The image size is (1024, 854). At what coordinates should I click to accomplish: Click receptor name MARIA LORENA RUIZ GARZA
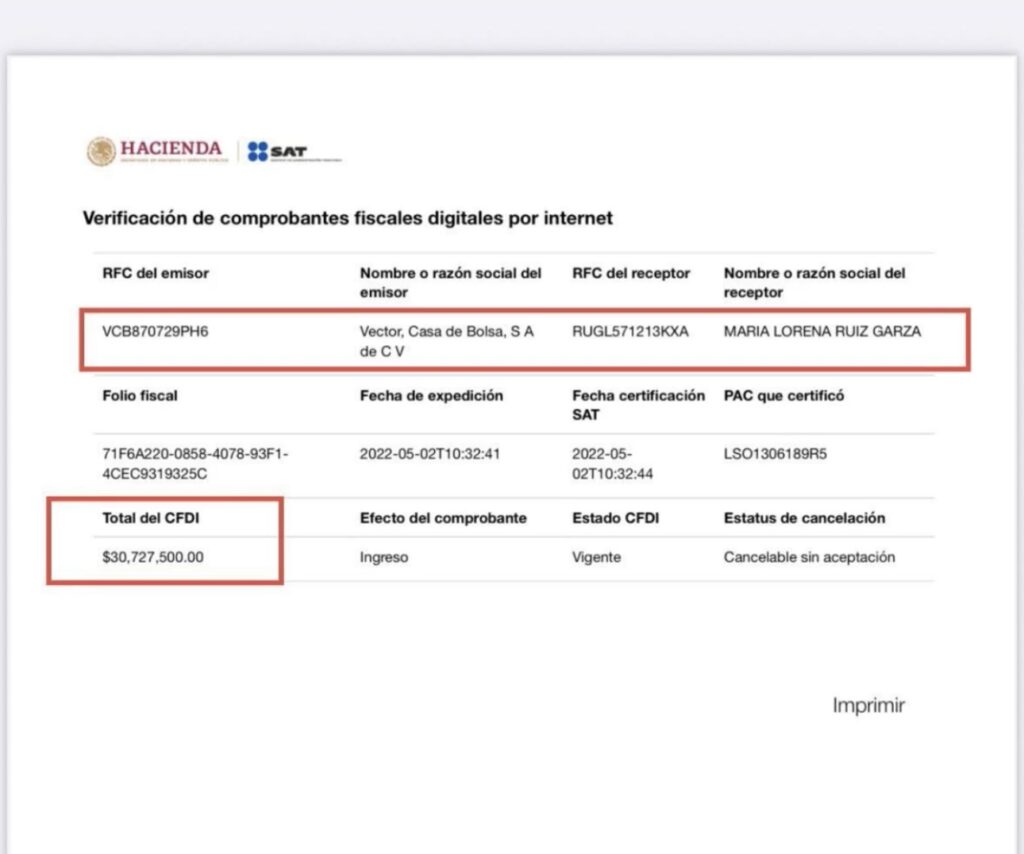822,332
